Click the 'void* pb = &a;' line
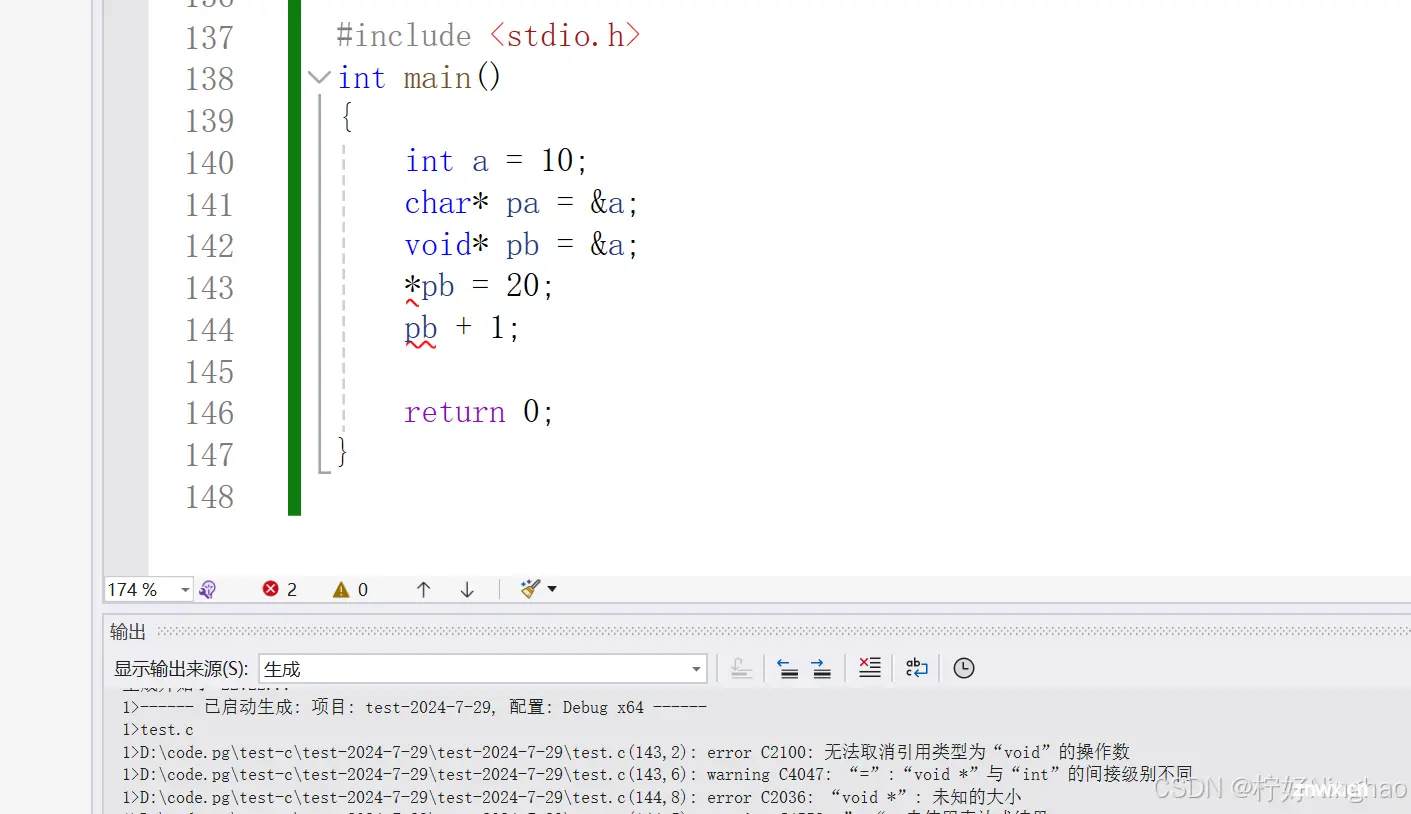Image resolution: width=1411 pixels, height=814 pixels. 521,246
